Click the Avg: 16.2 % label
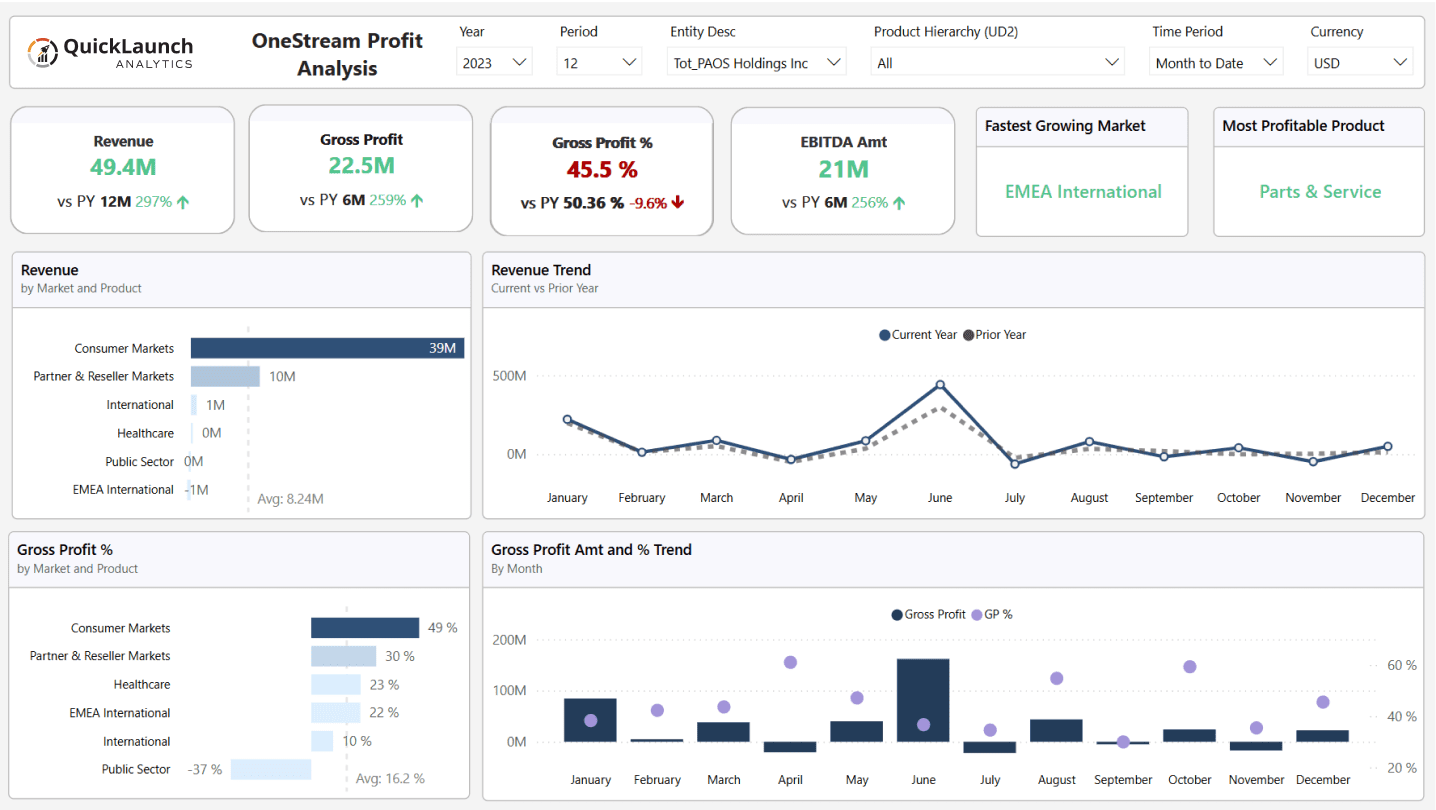 tap(390, 778)
